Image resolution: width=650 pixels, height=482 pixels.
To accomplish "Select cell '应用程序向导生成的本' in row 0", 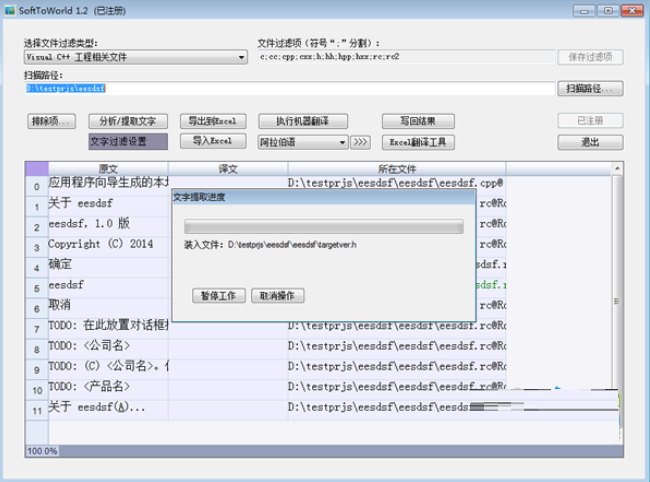I will [x=108, y=186].
